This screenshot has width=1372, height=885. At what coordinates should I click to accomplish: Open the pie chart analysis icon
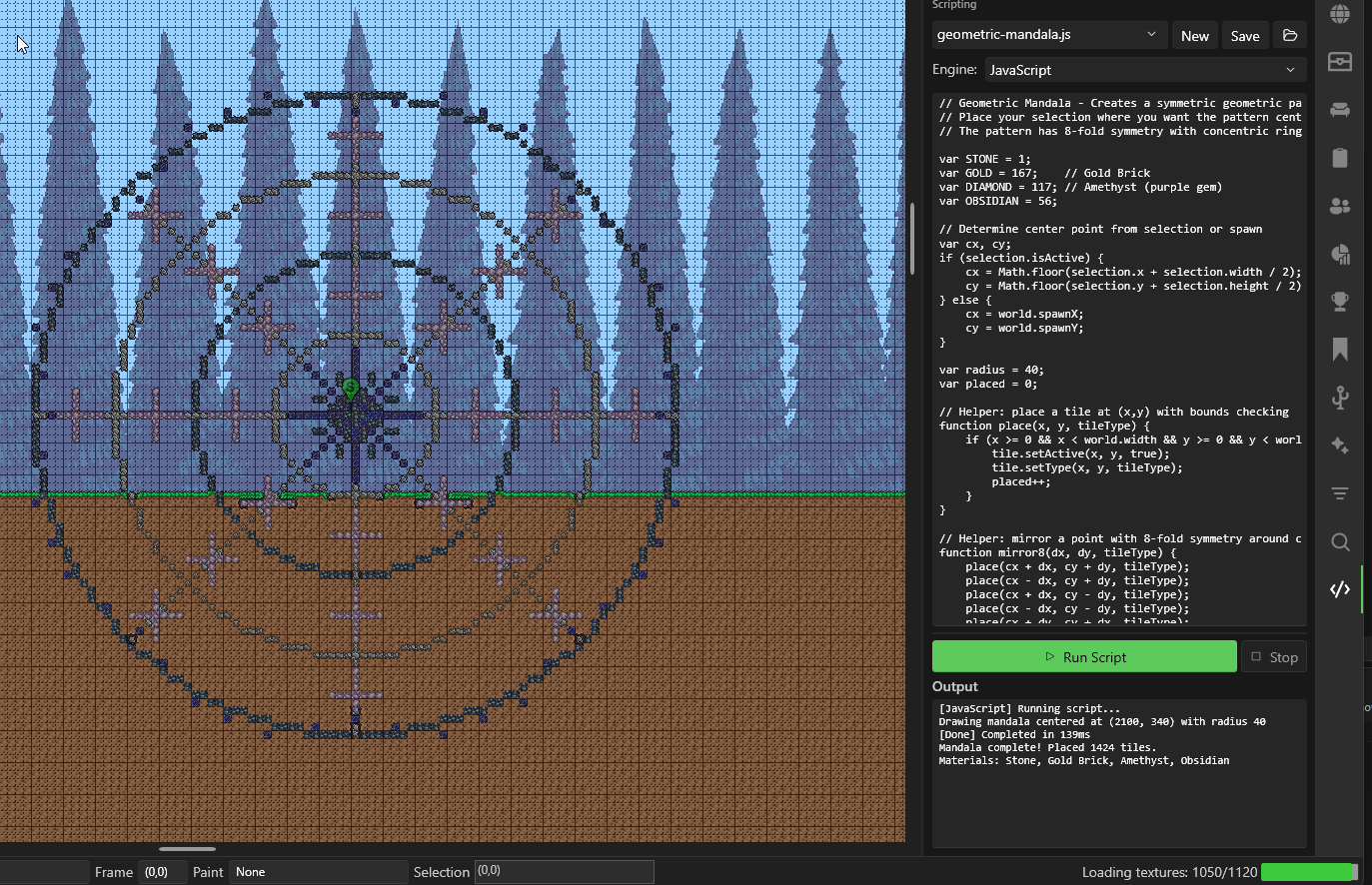pos(1340,254)
